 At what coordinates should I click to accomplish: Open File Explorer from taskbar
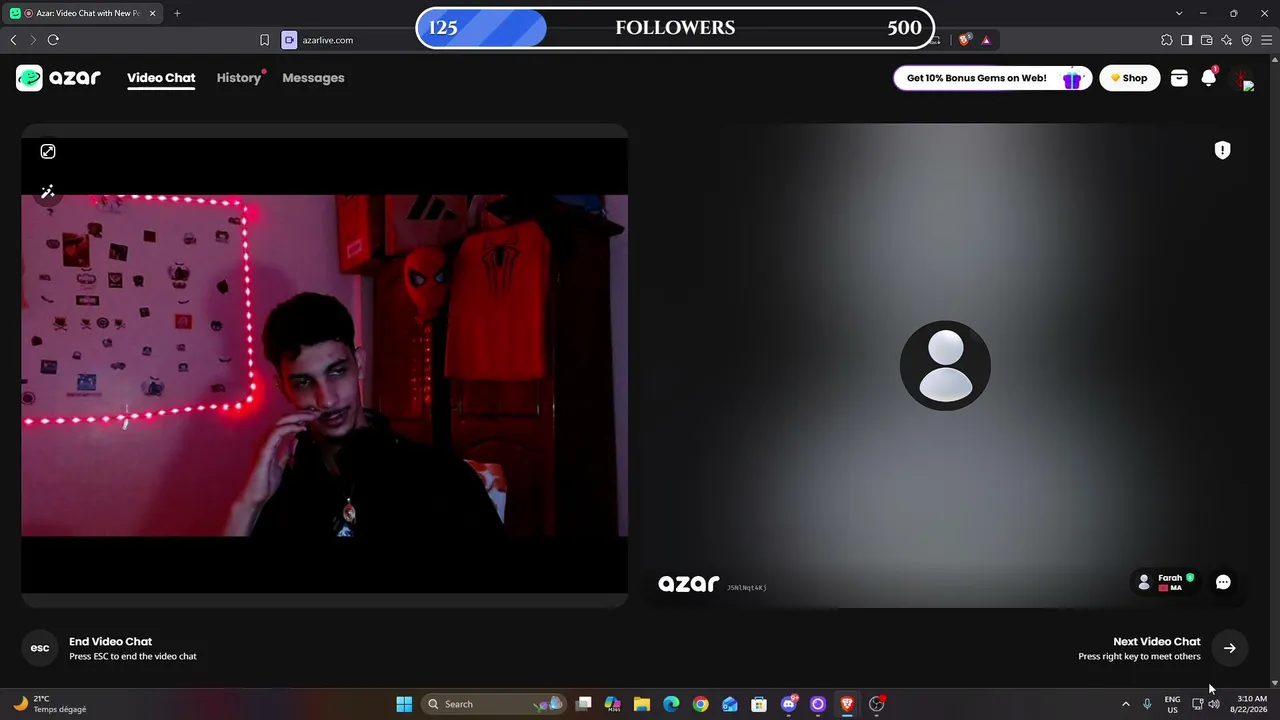click(642, 704)
